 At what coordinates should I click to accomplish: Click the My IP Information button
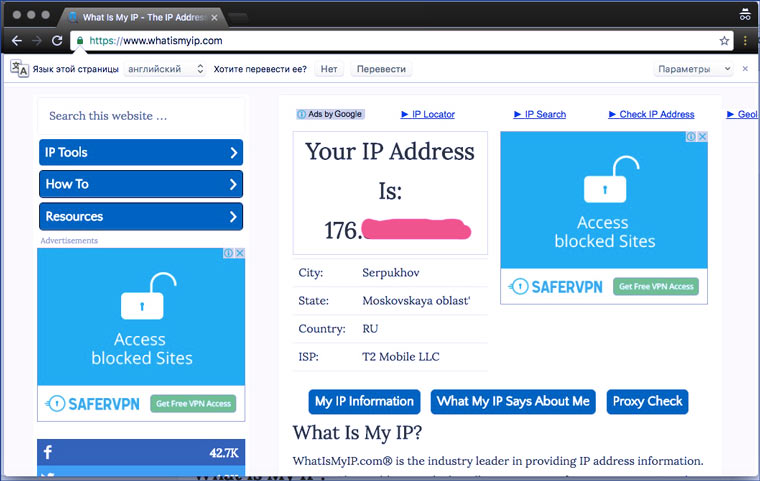[364, 401]
